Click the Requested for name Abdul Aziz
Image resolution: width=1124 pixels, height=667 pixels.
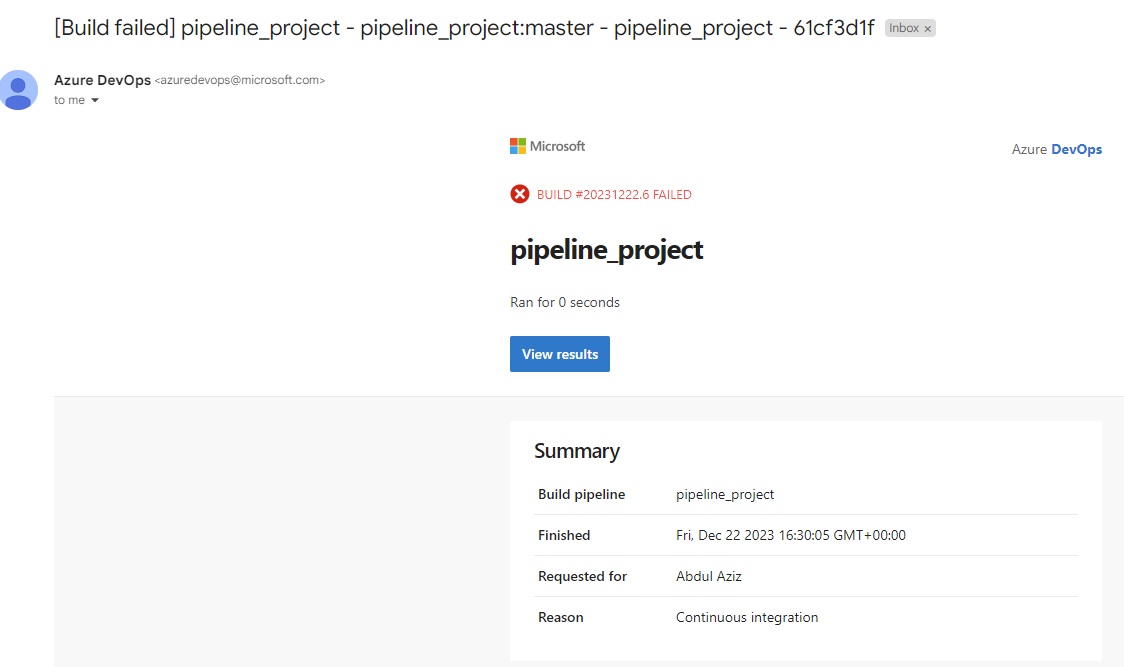pos(708,577)
